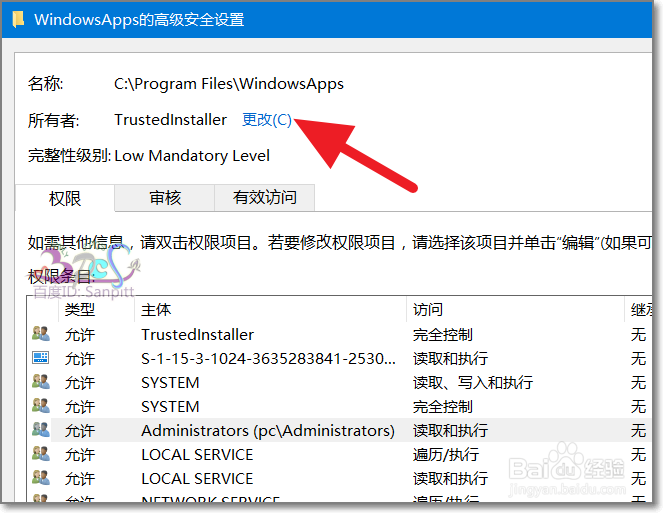This screenshot has height=513, width=663.
Task: Select Administrators (pc\Administrators) entry
Action: tap(268, 431)
